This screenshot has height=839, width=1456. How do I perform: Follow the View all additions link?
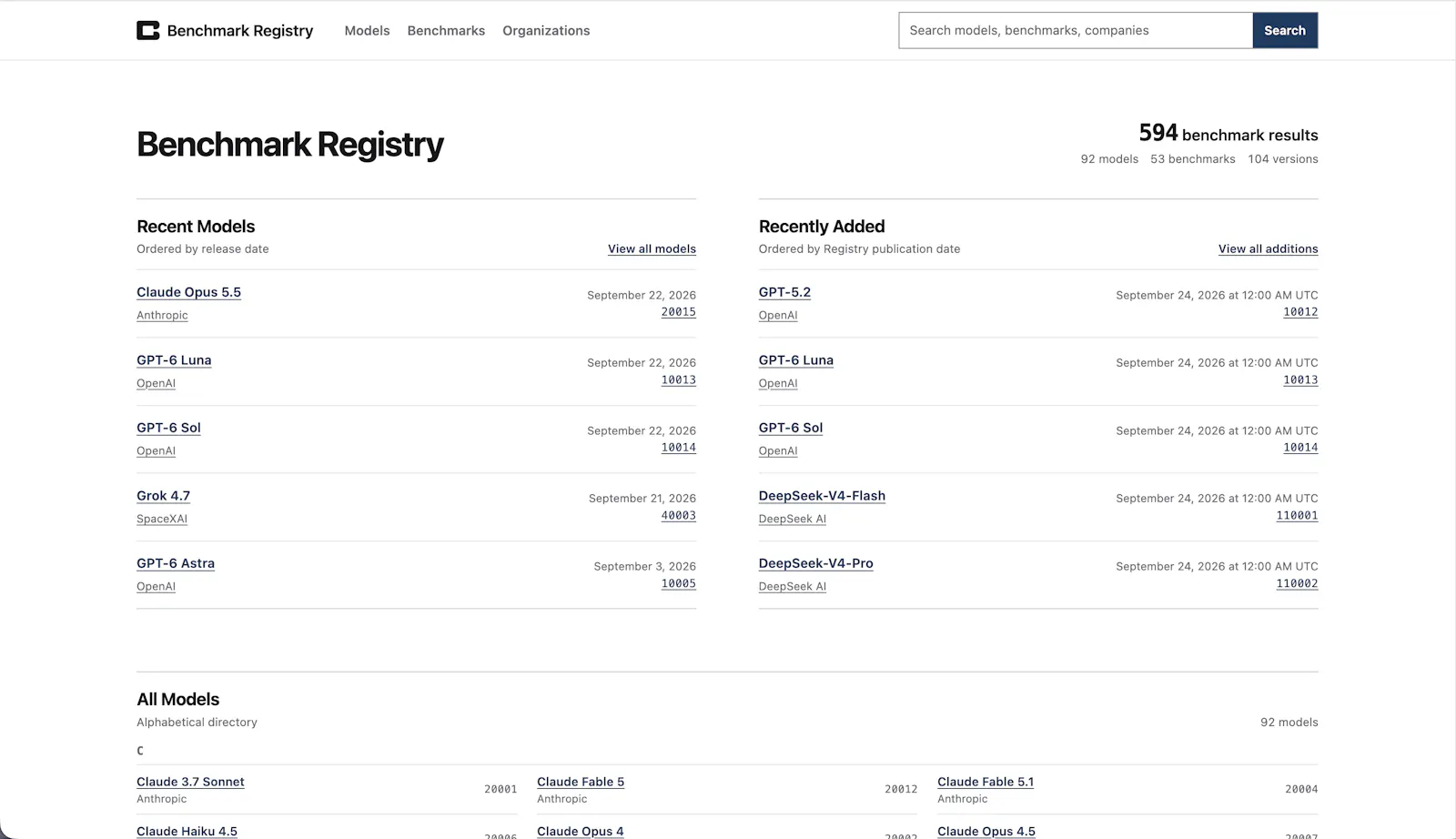pyautogui.click(x=1268, y=248)
